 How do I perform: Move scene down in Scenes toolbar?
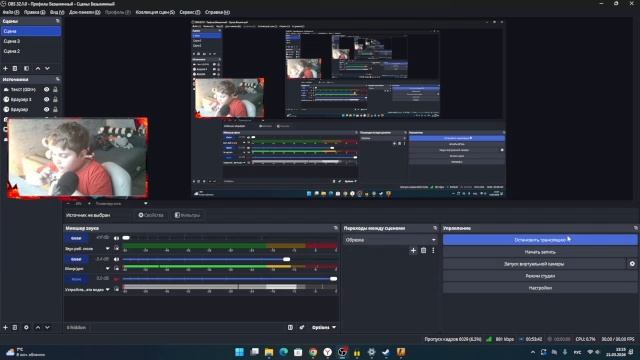pyautogui.click(x=47, y=69)
